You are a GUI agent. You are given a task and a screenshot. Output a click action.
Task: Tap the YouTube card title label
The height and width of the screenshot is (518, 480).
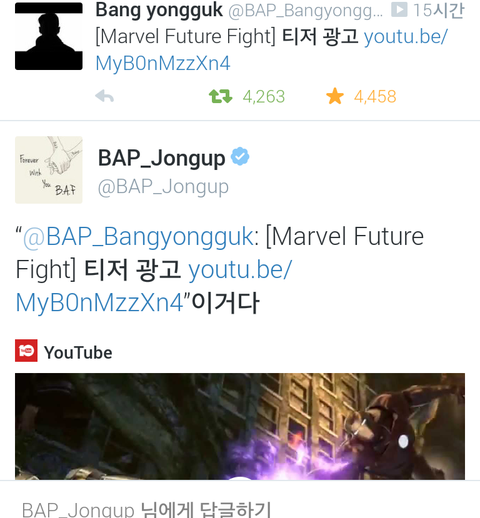pyautogui.click(x=78, y=353)
